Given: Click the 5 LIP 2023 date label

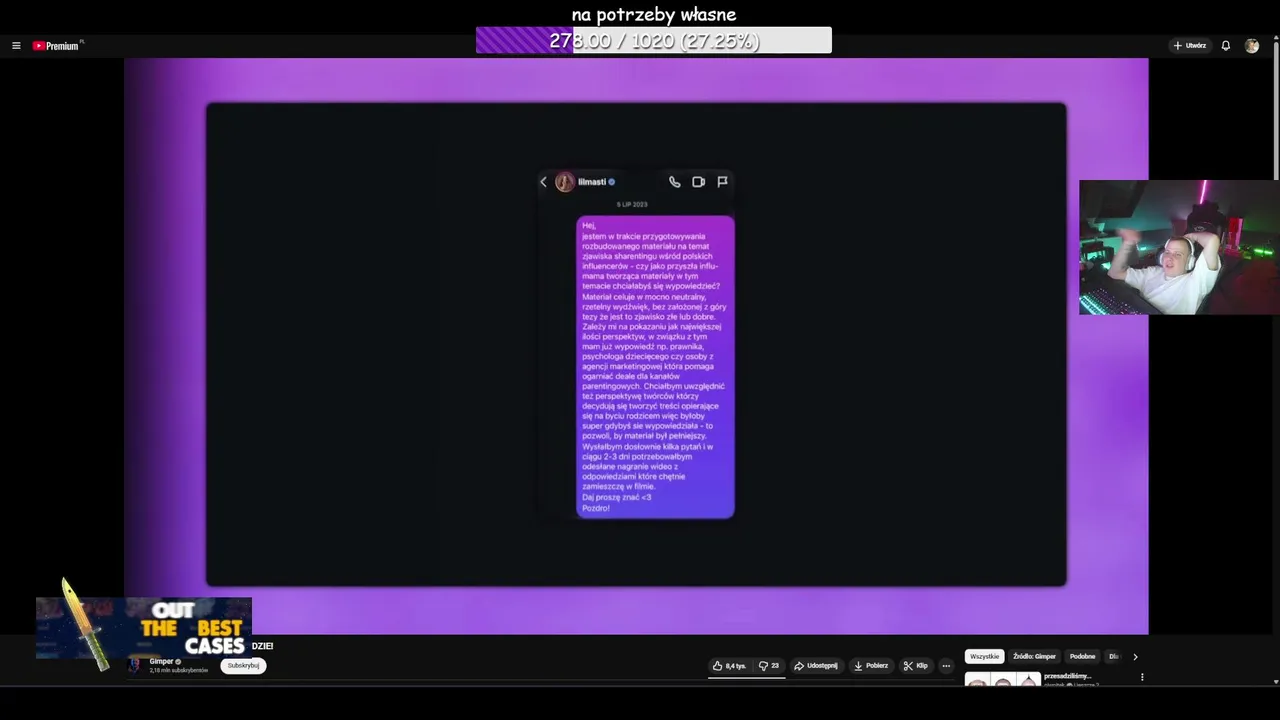Looking at the screenshot, I should [x=632, y=204].
